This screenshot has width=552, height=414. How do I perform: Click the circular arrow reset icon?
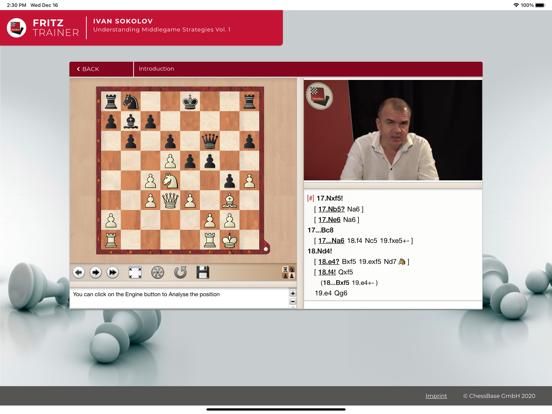pos(180,272)
